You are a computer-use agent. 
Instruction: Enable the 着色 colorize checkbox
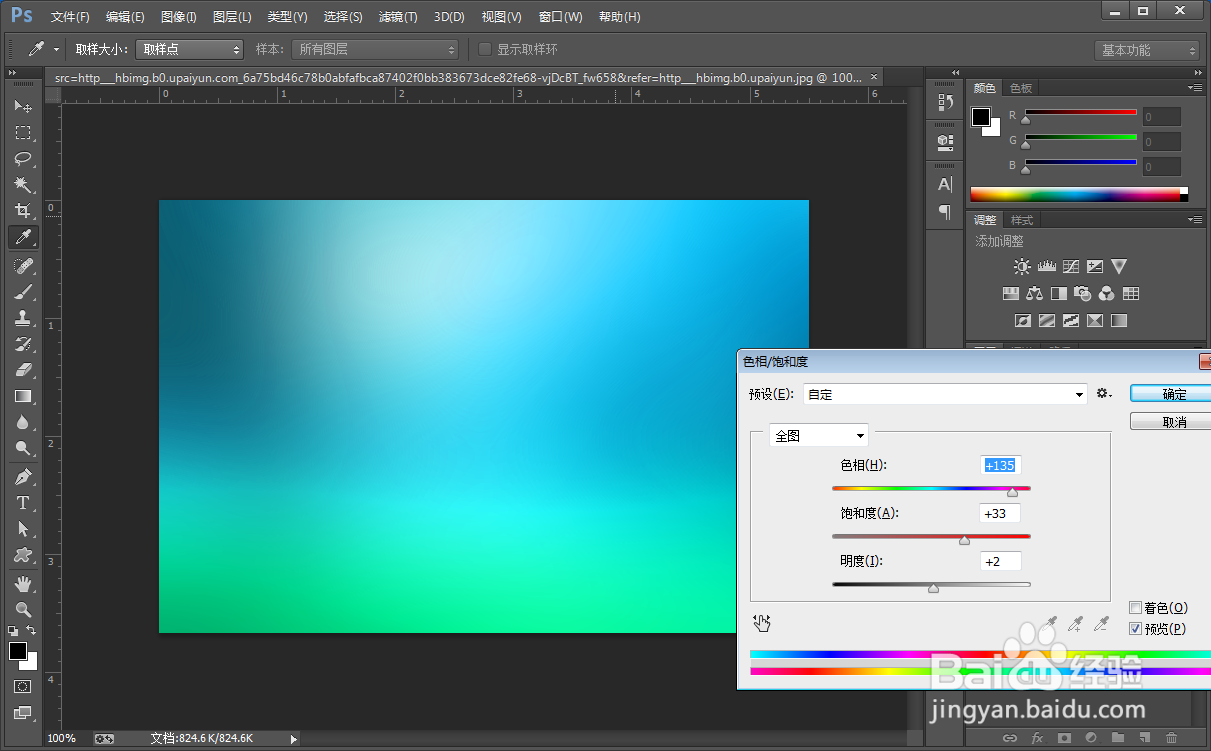coord(1135,608)
